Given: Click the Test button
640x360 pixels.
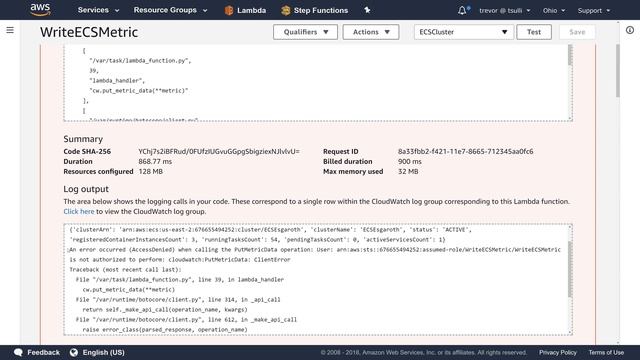Looking at the screenshot, I should [x=534, y=32].
